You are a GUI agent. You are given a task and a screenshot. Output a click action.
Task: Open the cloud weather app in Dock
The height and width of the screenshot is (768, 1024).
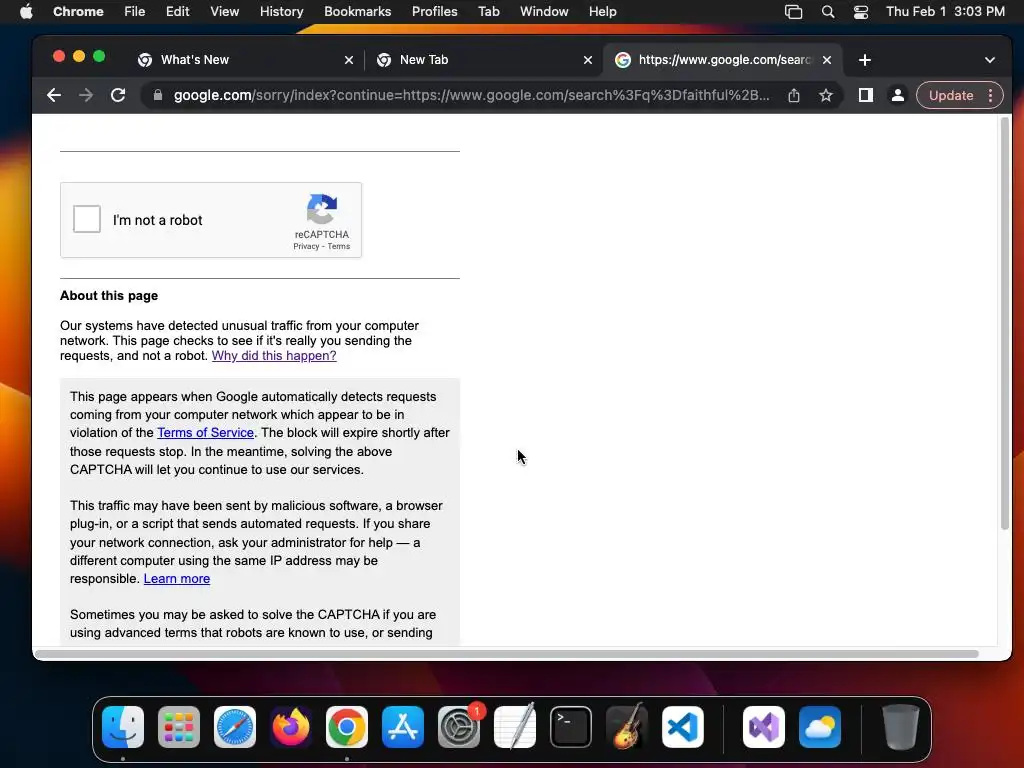[x=820, y=727]
